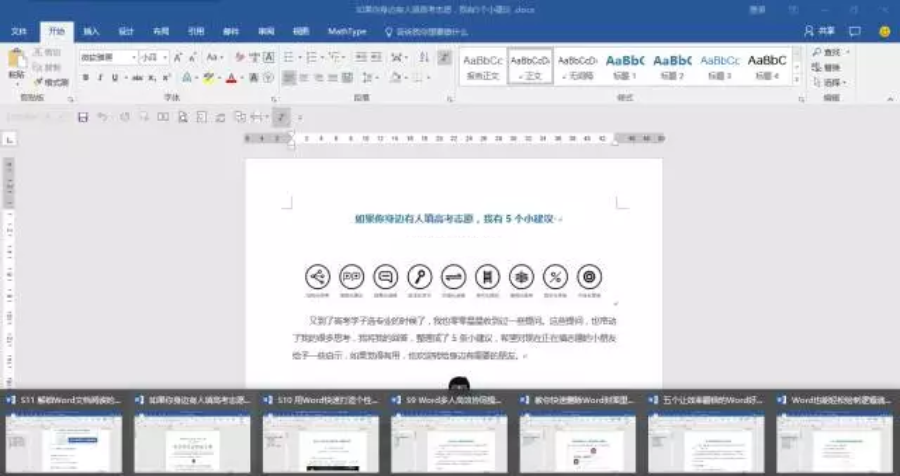
Task: Center the paragraph text
Action: pyautogui.click(x=304, y=78)
